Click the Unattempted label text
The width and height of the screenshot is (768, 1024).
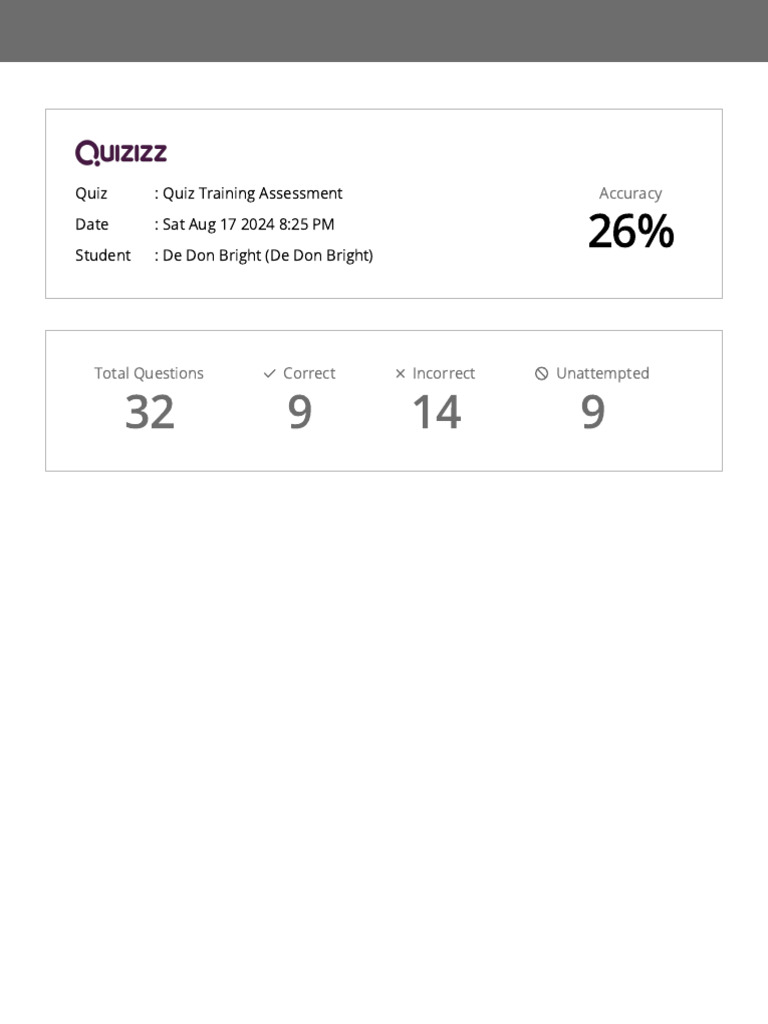[x=602, y=373]
